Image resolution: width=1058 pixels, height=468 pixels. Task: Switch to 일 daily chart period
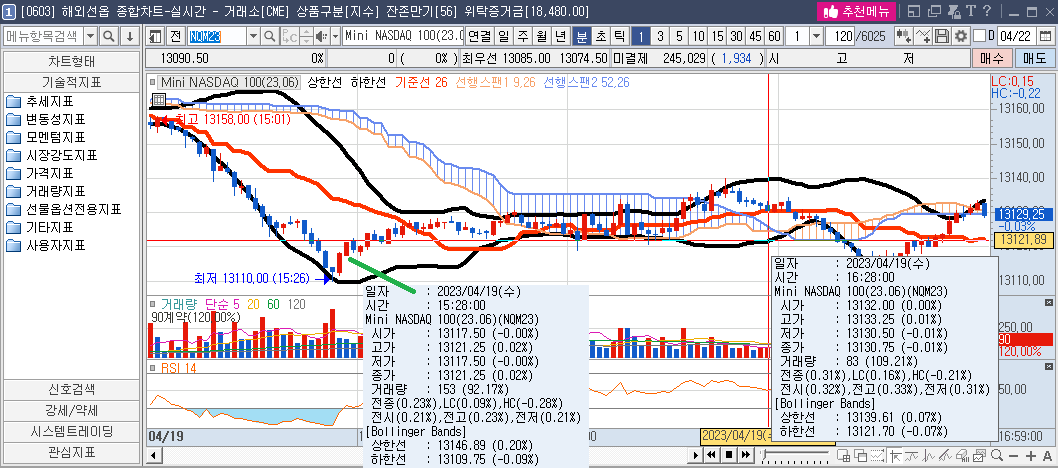coord(503,36)
